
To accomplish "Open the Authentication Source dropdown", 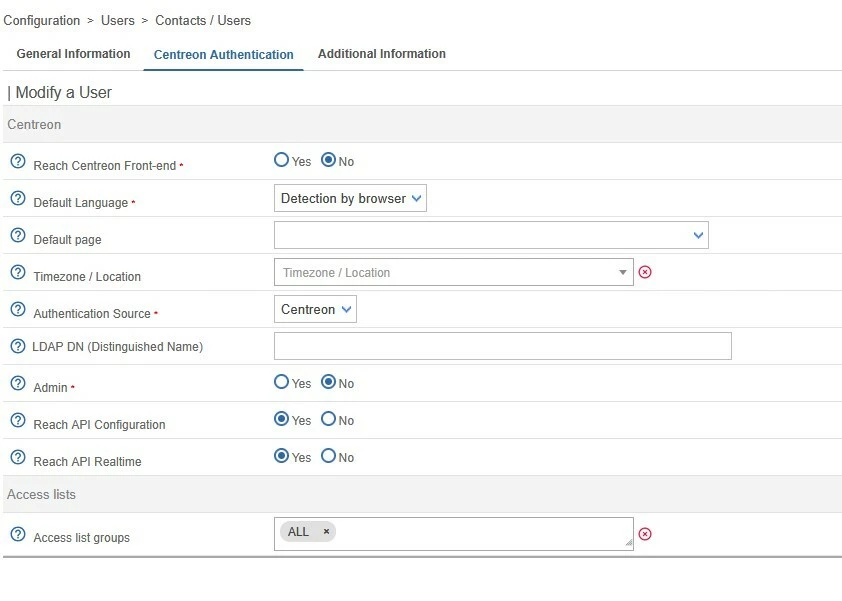I will pos(315,309).
